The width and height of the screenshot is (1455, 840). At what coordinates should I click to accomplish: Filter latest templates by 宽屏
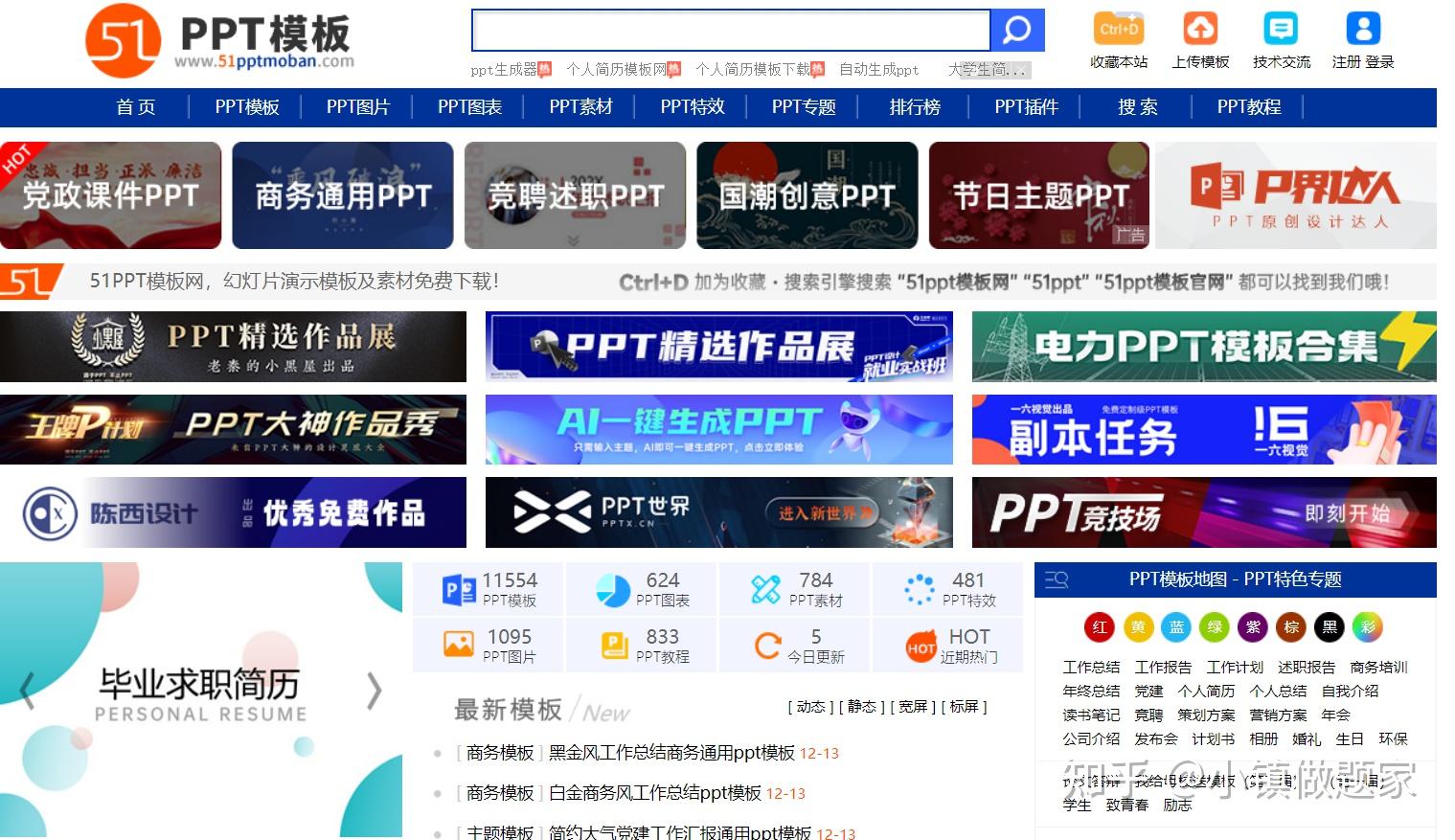click(913, 707)
